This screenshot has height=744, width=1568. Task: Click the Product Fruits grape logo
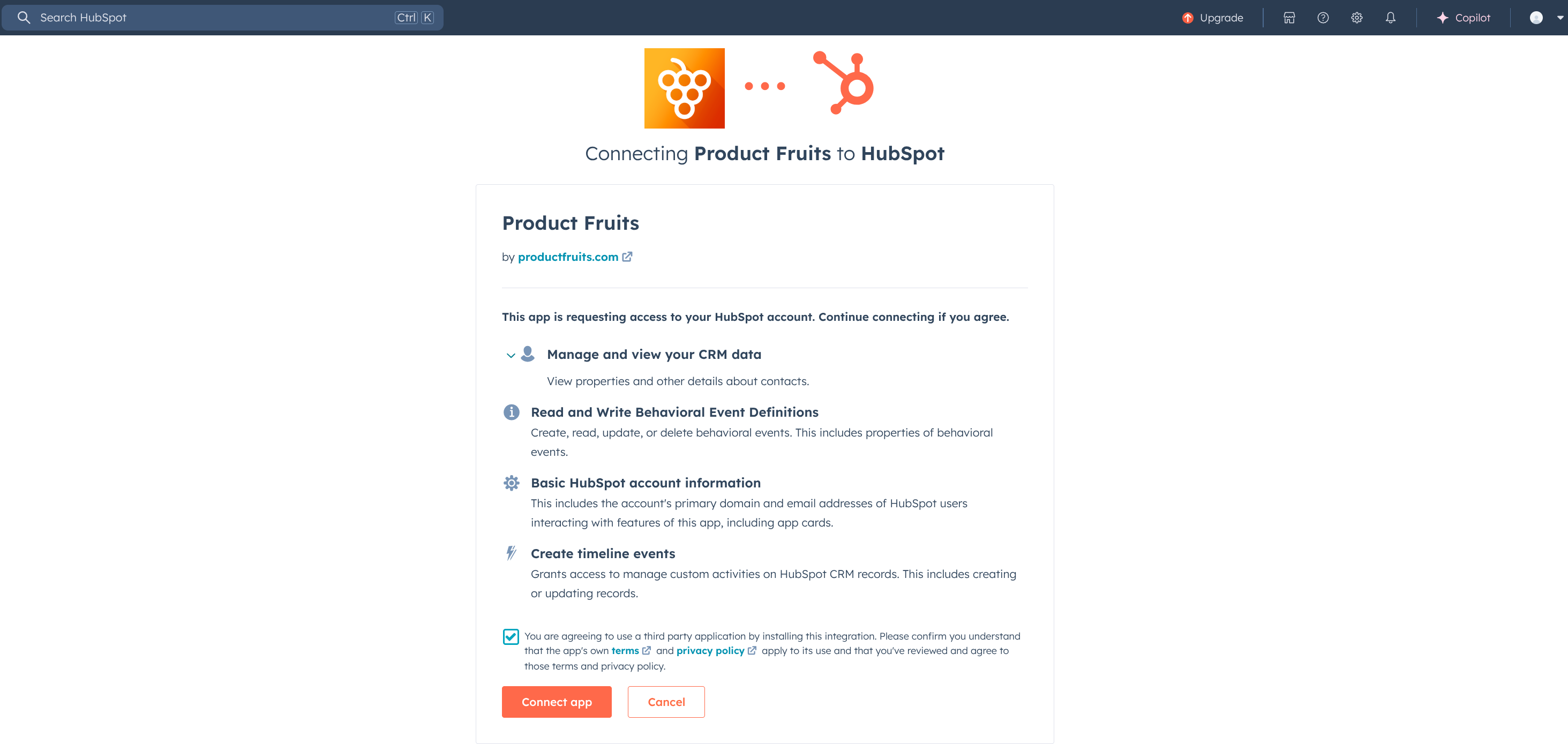pos(684,88)
